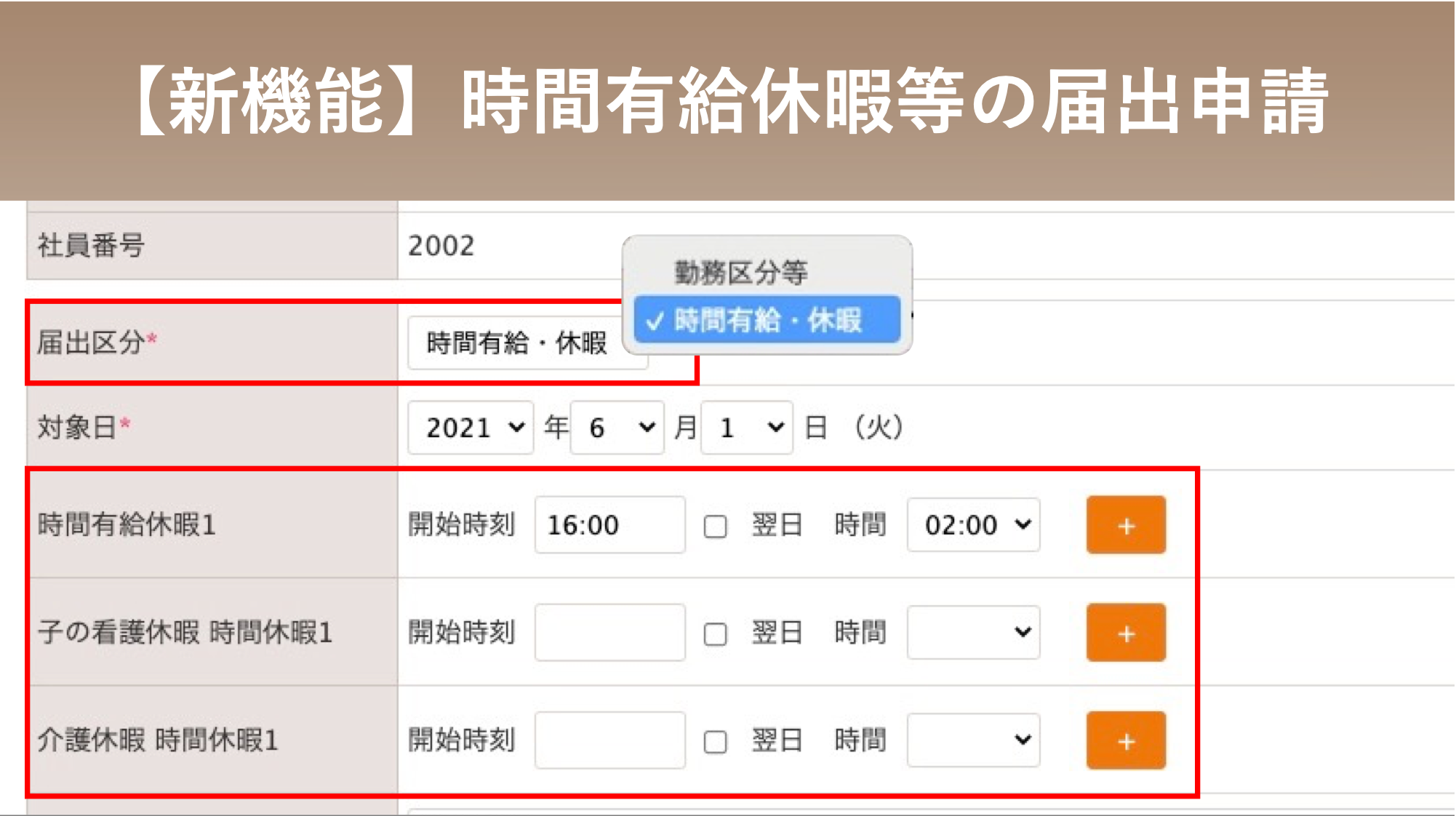Viewport: 1456px width, 816px height.
Task: Open the 02:00 duration dropdown
Action: click(x=974, y=525)
